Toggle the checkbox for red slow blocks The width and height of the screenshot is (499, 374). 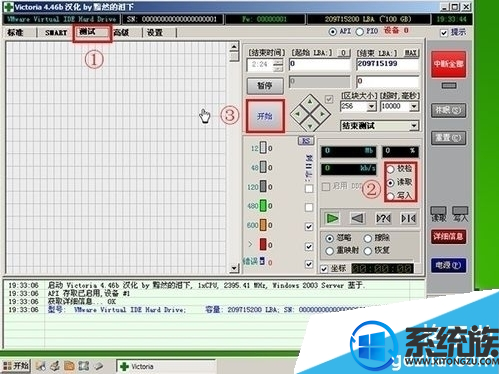click(x=309, y=247)
